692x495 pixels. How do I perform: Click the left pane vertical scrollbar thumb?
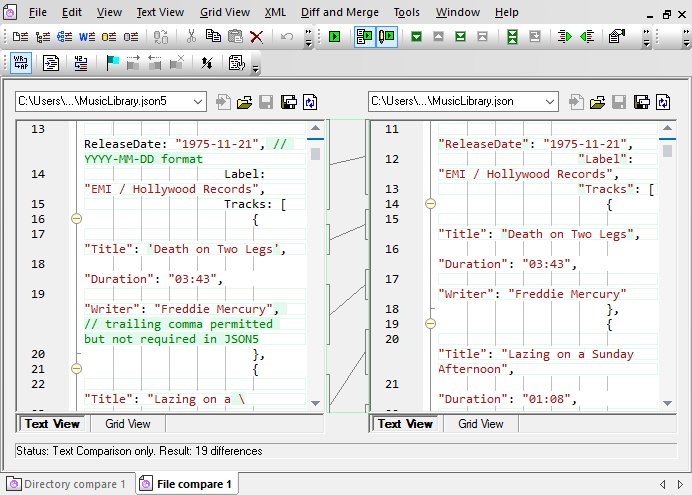tap(316, 154)
